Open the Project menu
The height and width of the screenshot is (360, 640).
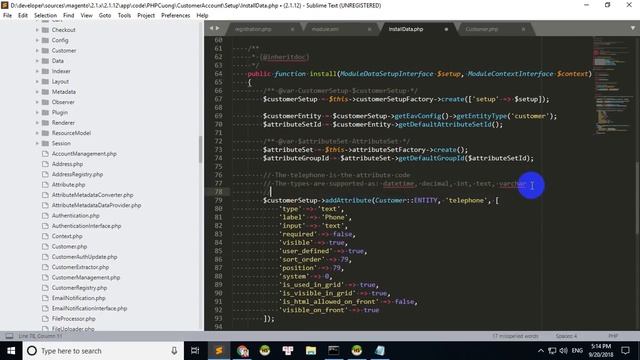click(146, 15)
